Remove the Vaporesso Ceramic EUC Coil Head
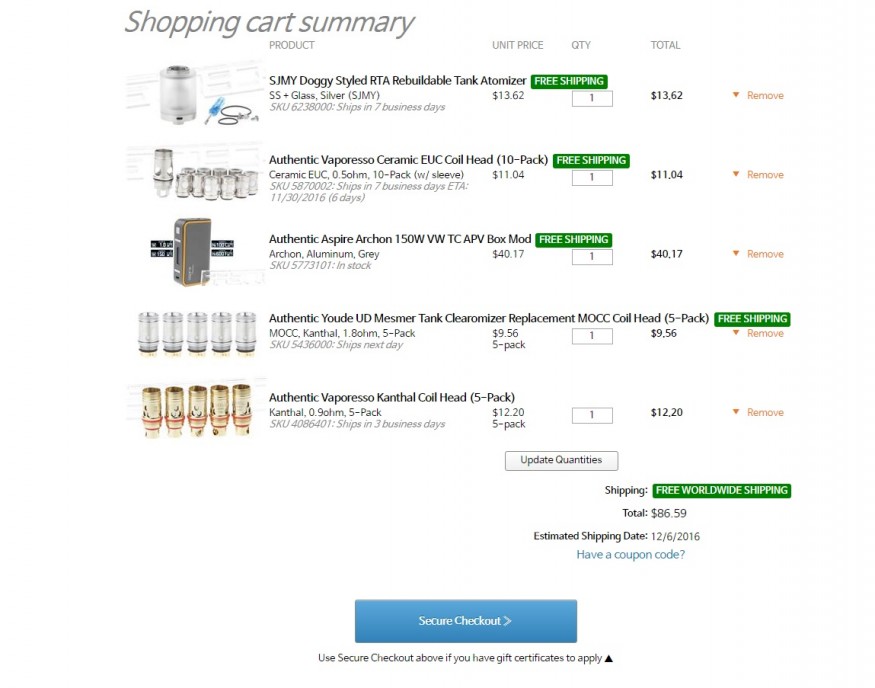This screenshot has width=875, height=688. 764,175
